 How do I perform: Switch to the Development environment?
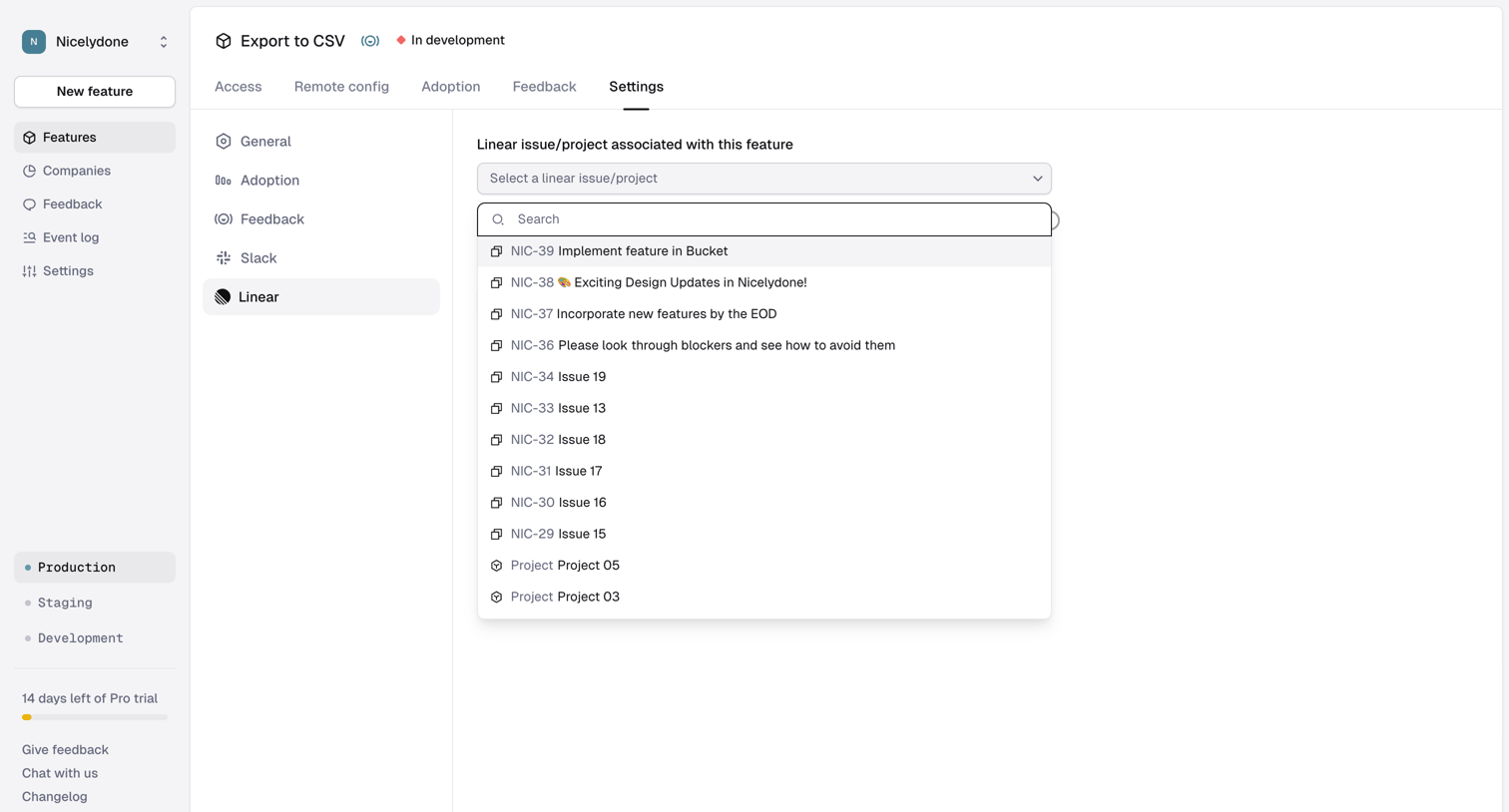(95, 638)
